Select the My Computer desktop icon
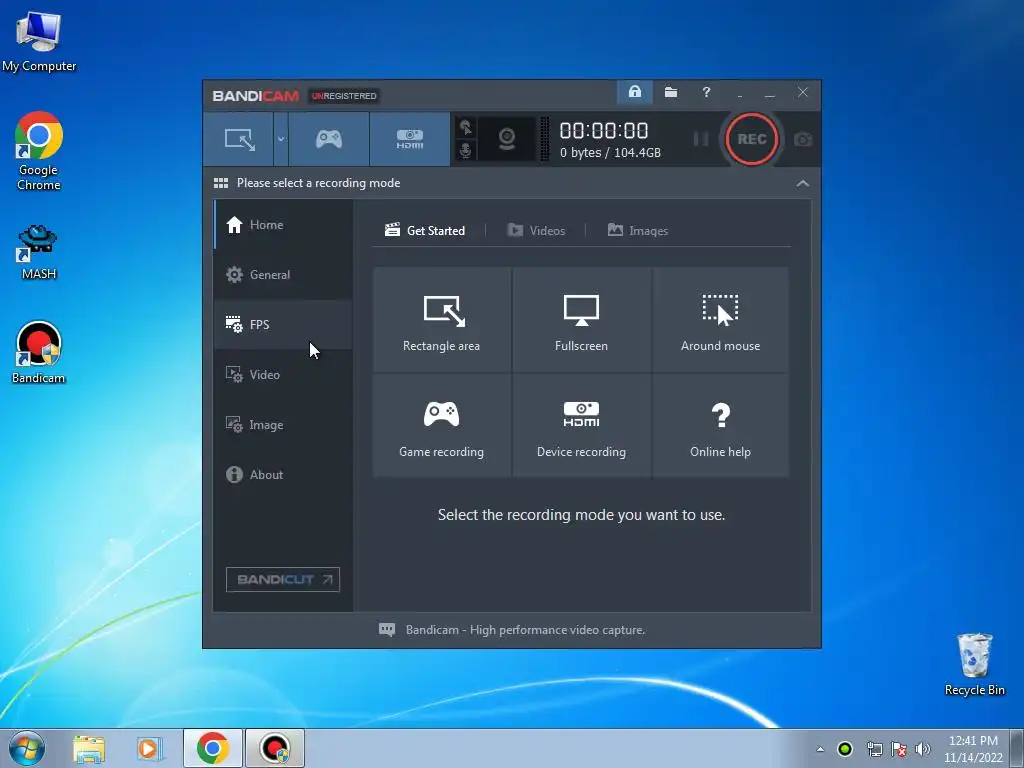Image resolution: width=1024 pixels, height=768 pixels. 39,42
